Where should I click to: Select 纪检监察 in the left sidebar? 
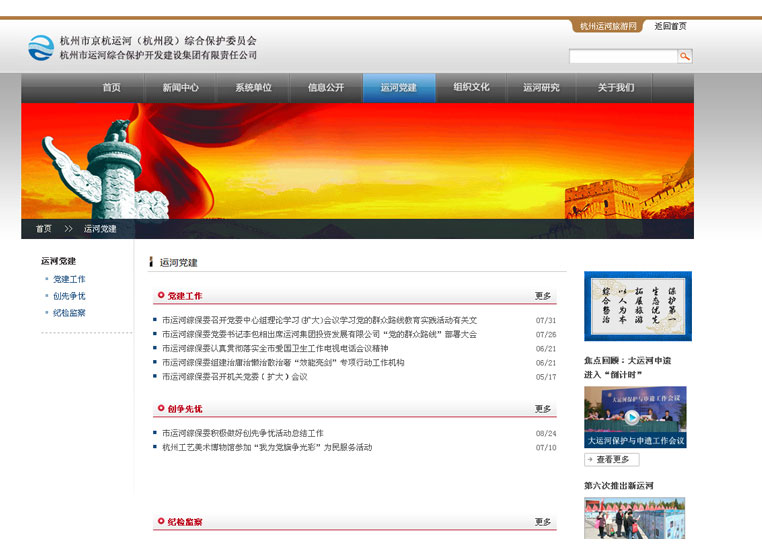[69, 313]
